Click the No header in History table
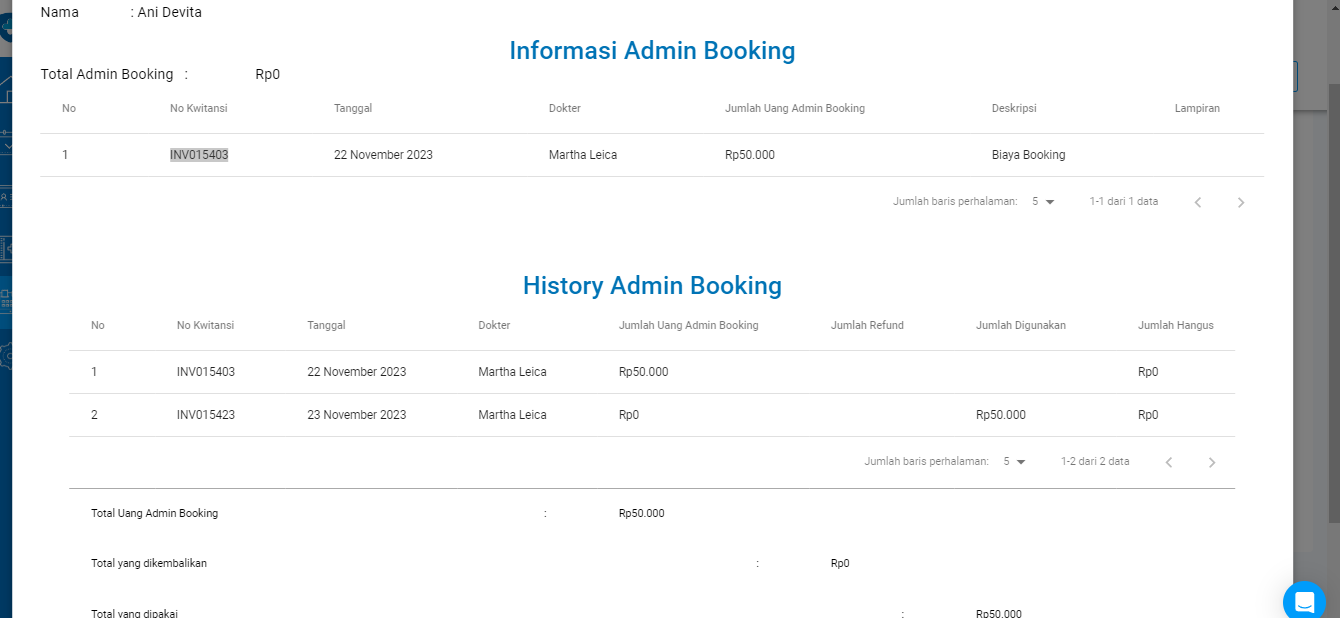 (x=98, y=325)
